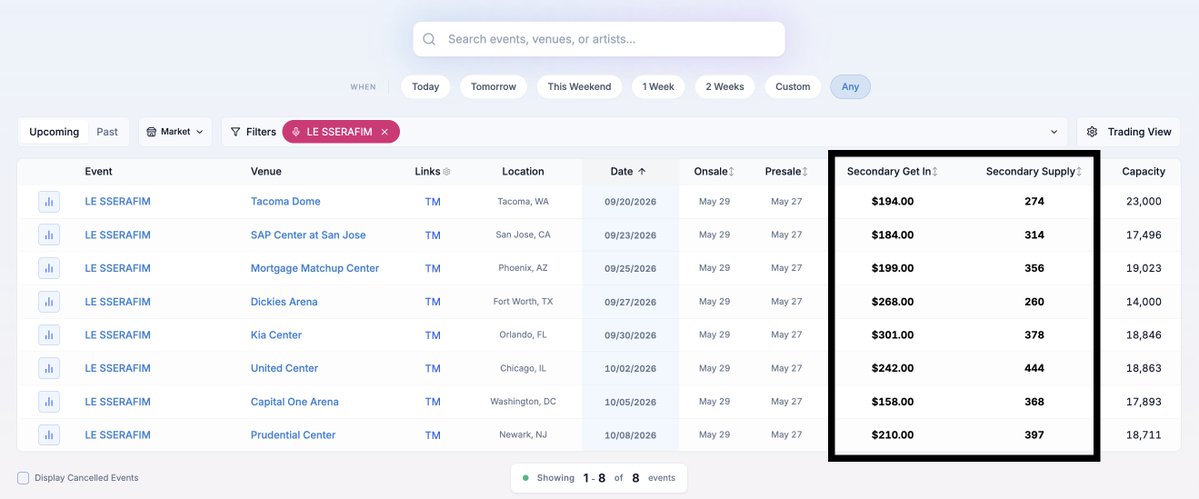Open LE SSERAFIM event in Orlando row

(x=118, y=335)
